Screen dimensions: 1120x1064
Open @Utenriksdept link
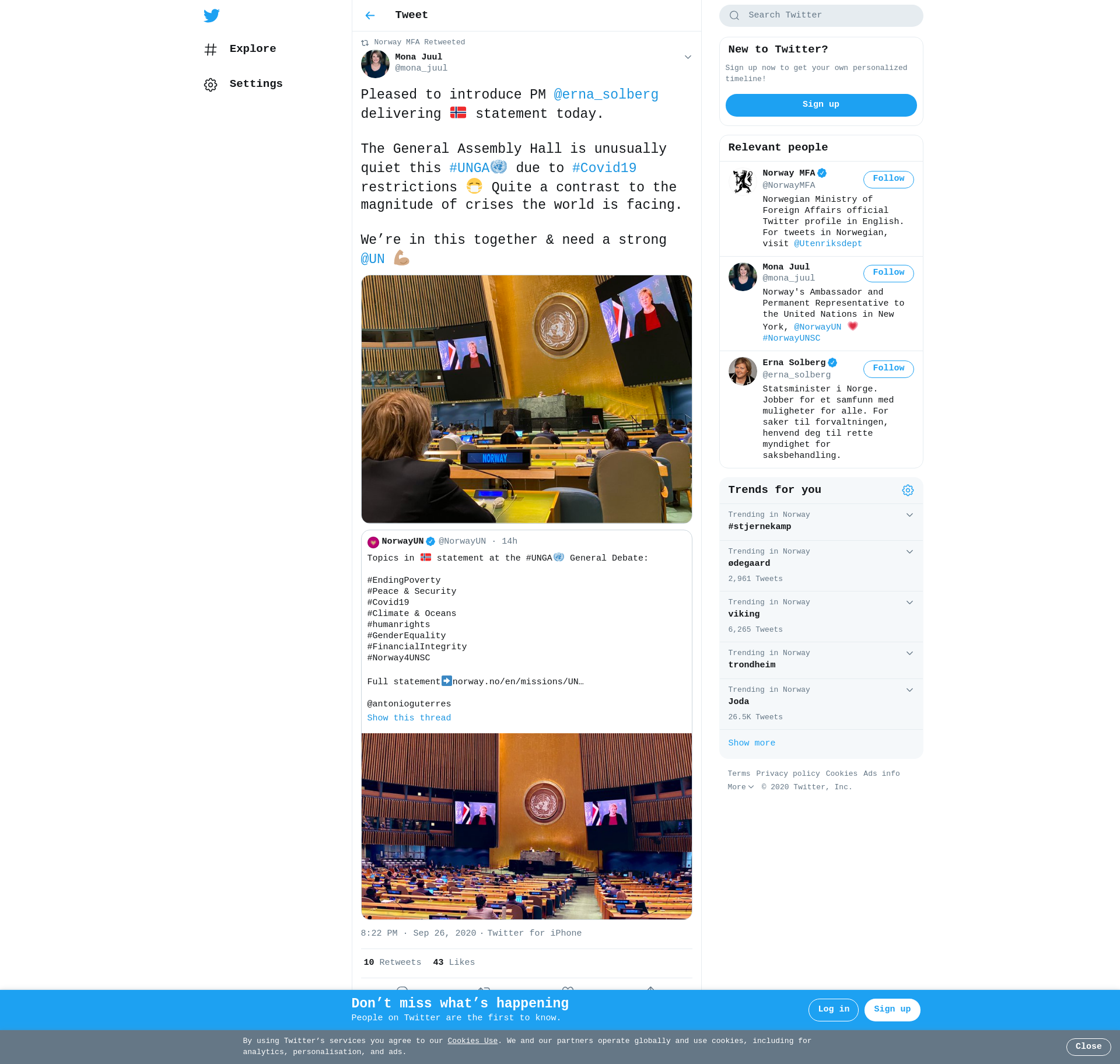(828, 244)
